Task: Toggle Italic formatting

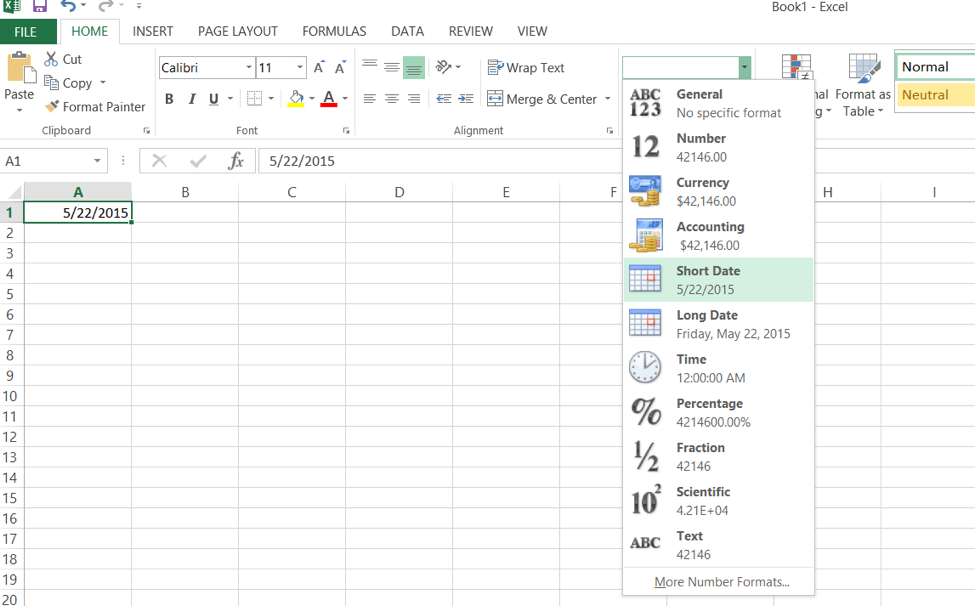Action: (192, 99)
